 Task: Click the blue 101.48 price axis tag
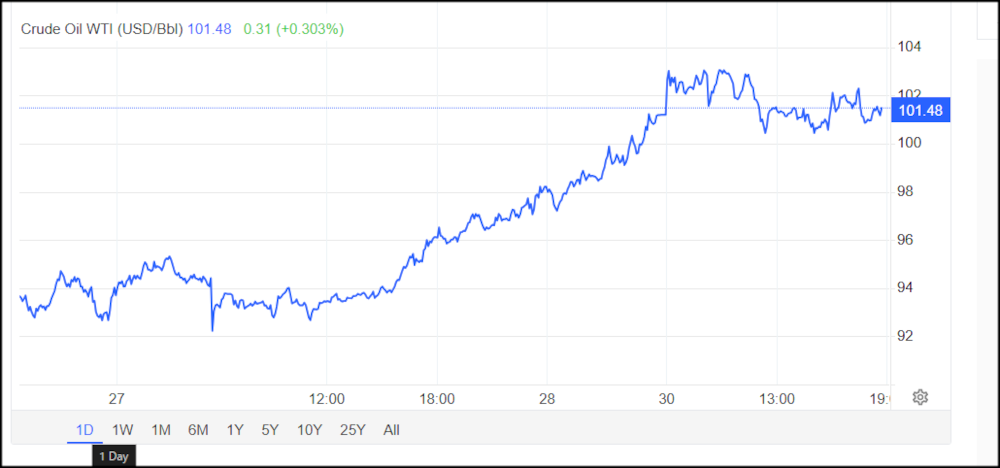(920, 110)
